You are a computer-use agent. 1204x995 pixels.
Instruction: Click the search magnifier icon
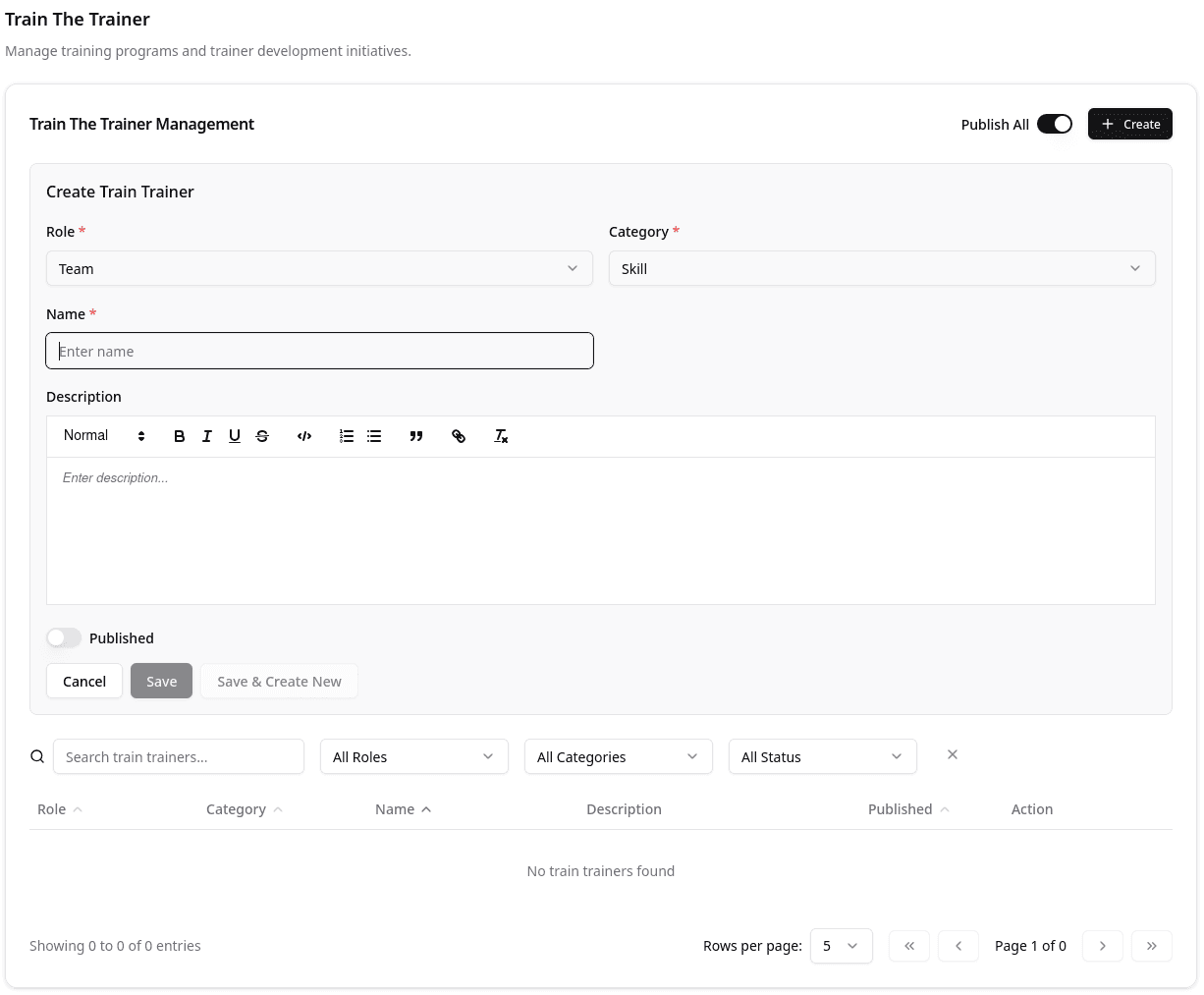[x=37, y=756]
